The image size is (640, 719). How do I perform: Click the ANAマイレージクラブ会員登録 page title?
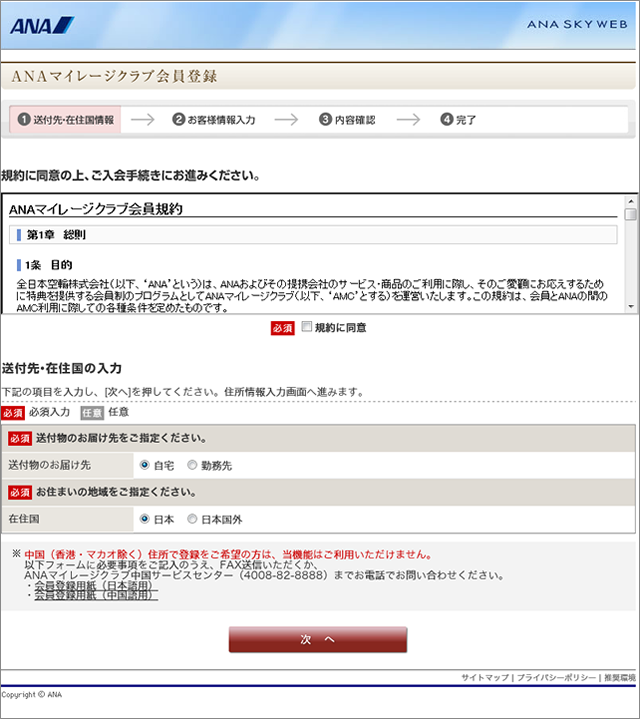(114, 76)
